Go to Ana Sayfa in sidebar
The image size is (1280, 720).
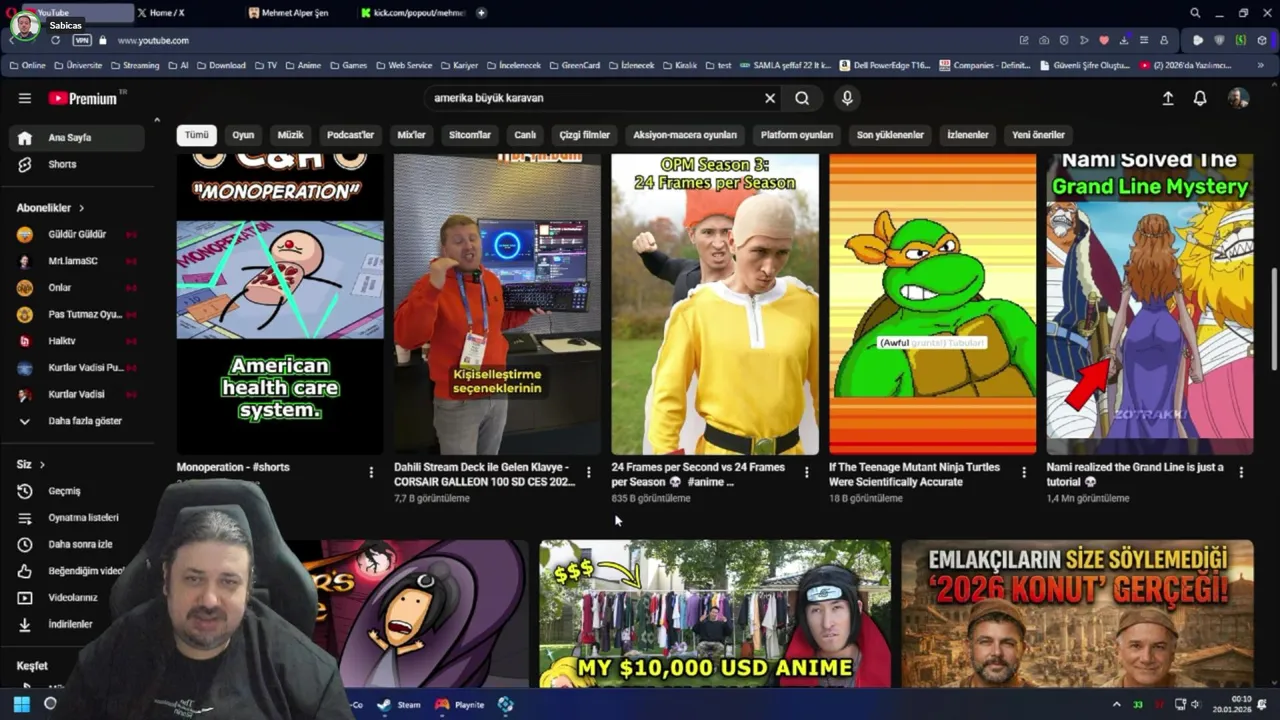[x=78, y=137]
